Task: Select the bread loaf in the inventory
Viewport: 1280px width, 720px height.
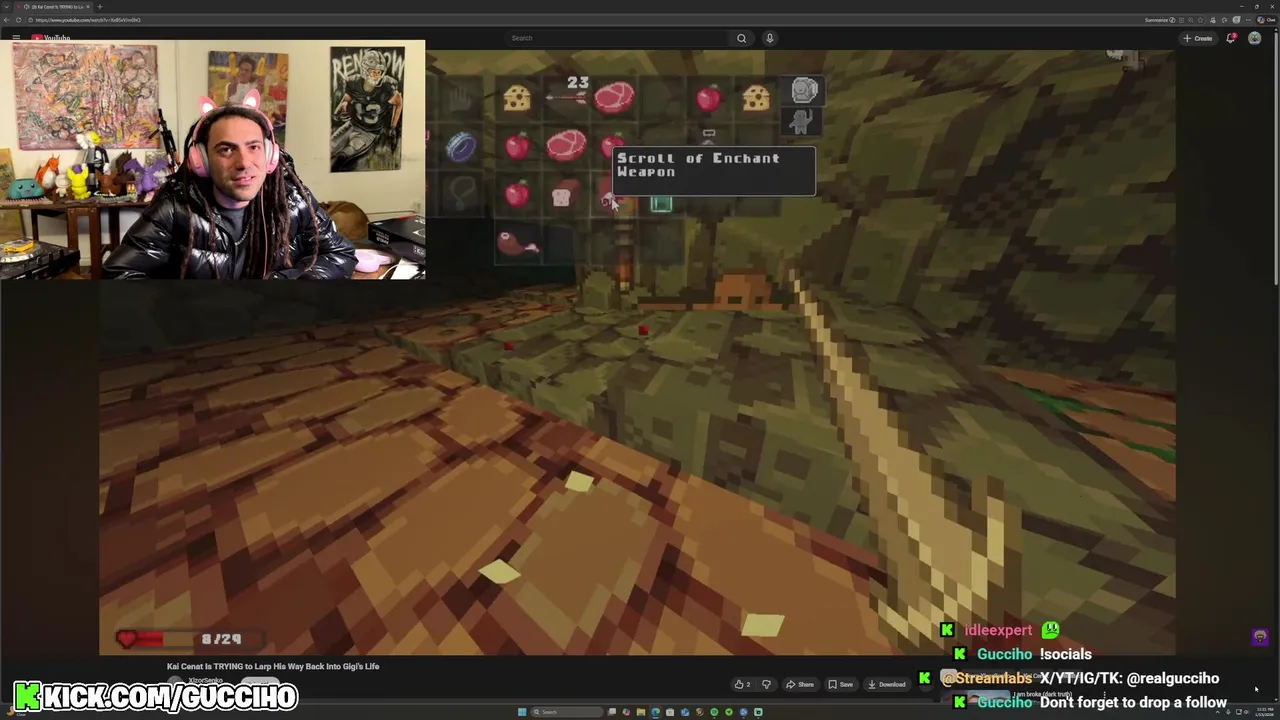Action: [x=560, y=196]
